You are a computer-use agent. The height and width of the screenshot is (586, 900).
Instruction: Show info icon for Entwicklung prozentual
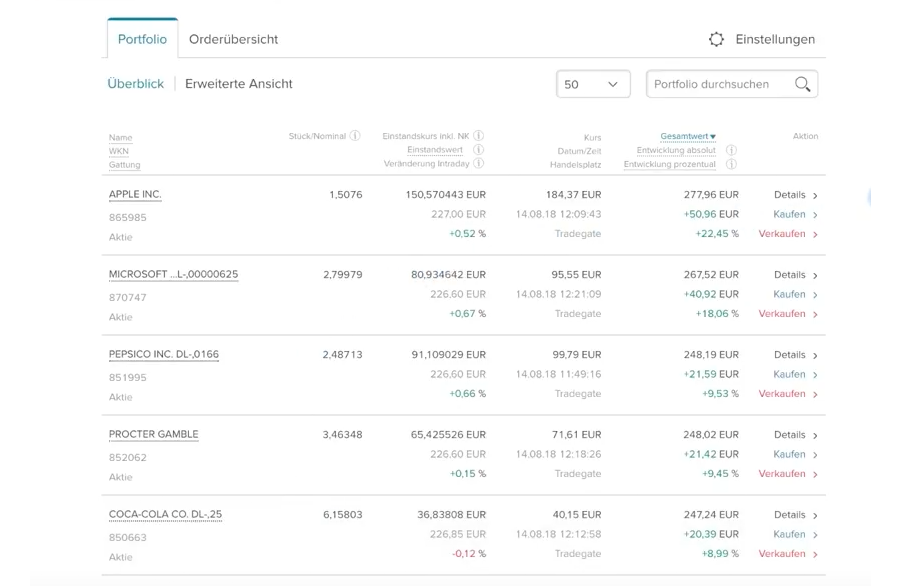(731, 164)
